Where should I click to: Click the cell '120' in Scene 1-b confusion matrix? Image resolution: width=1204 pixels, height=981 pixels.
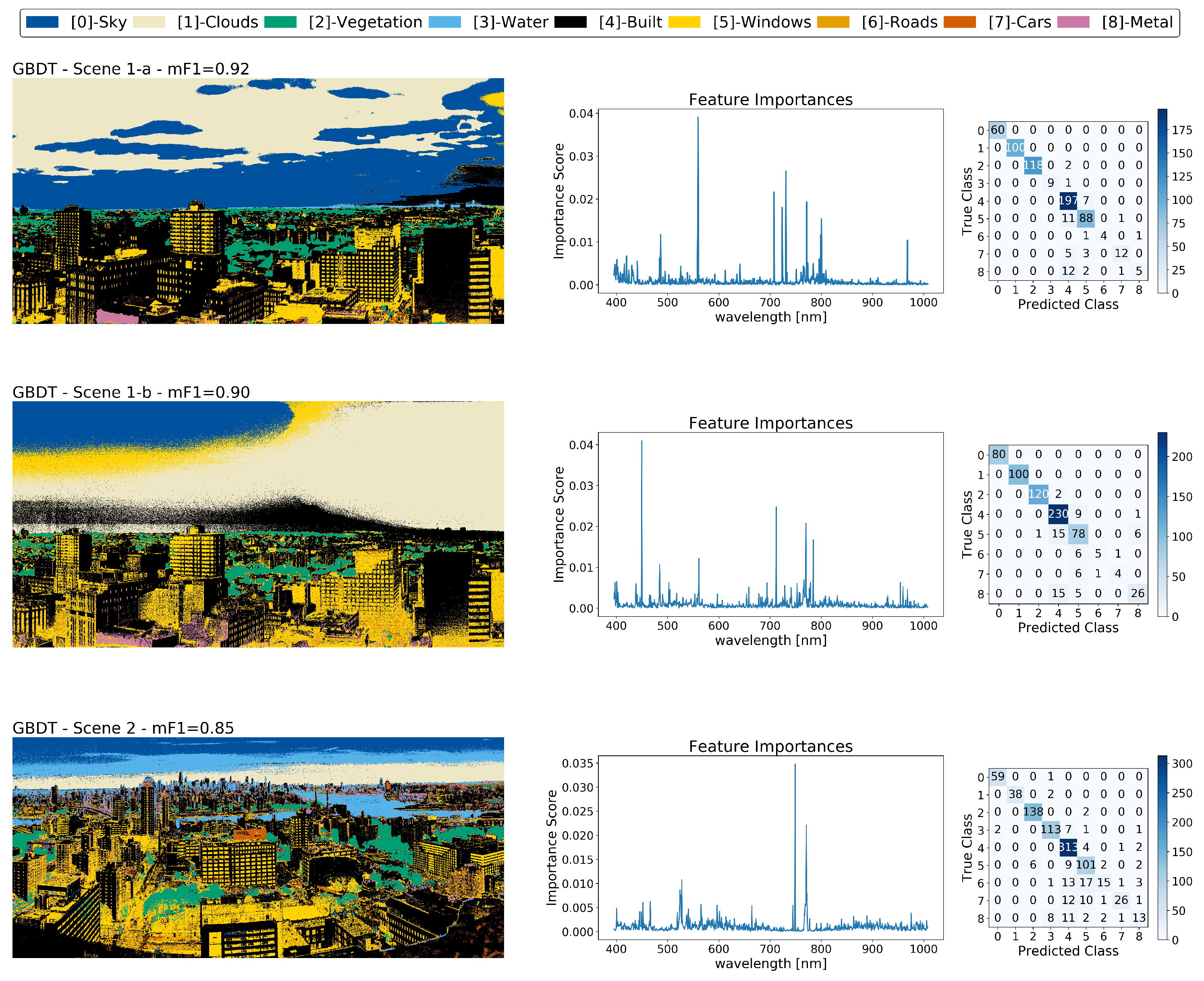coord(1038,494)
